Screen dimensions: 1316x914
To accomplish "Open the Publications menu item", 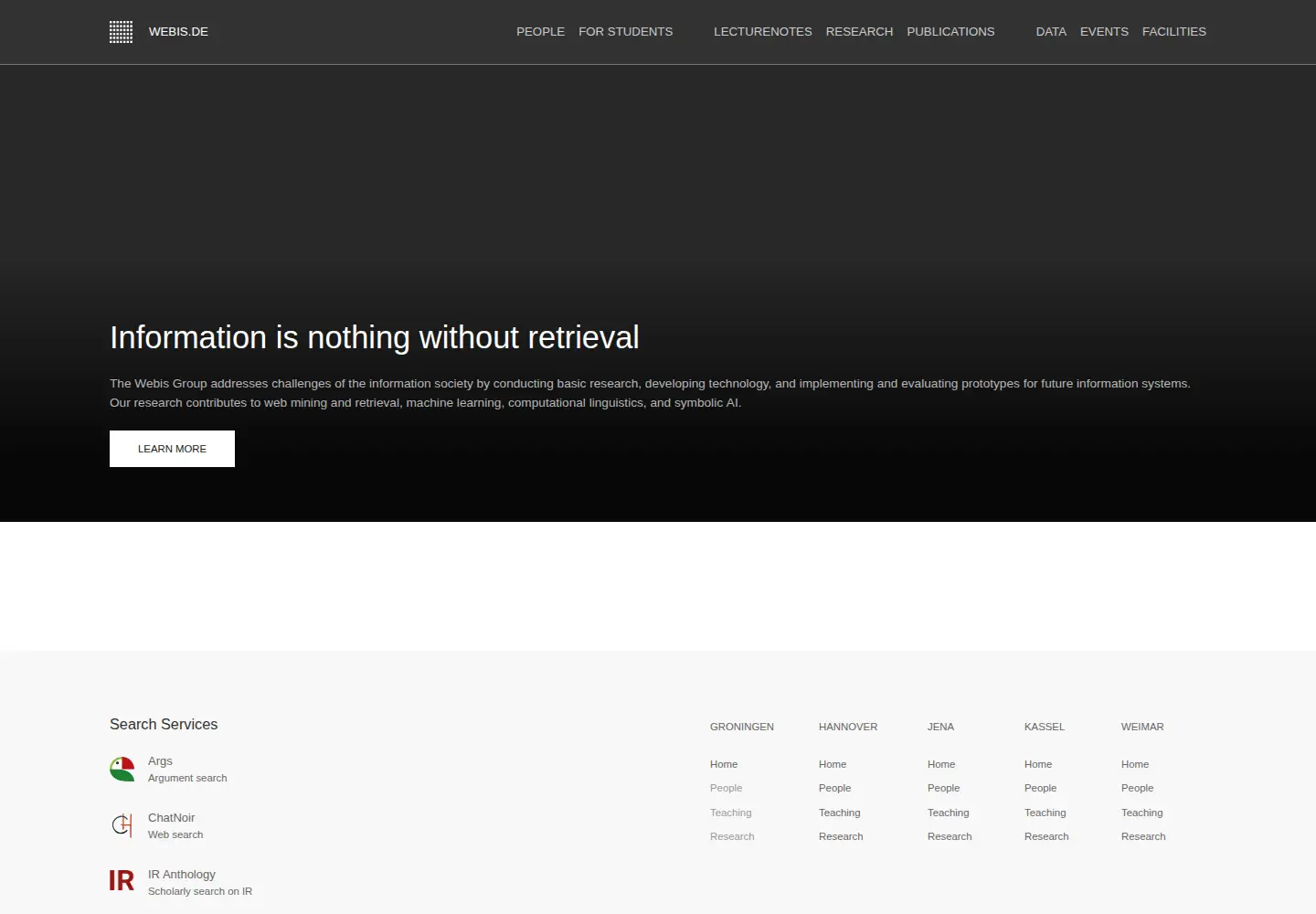I will tap(950, 32).
